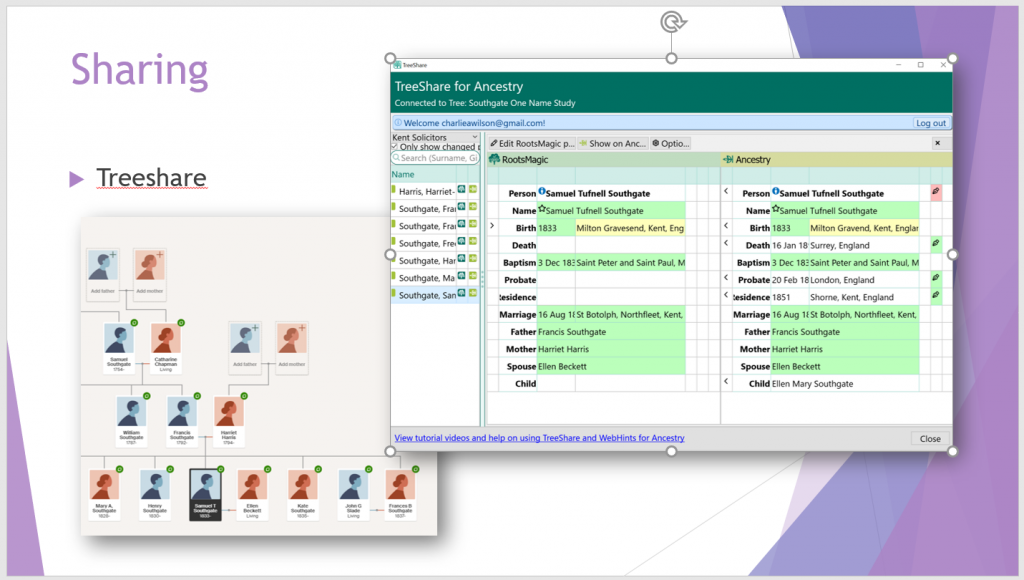Click the Log out button
Image resolution: width=1024 pixels, height=580 pixels.
click(930, 123)
